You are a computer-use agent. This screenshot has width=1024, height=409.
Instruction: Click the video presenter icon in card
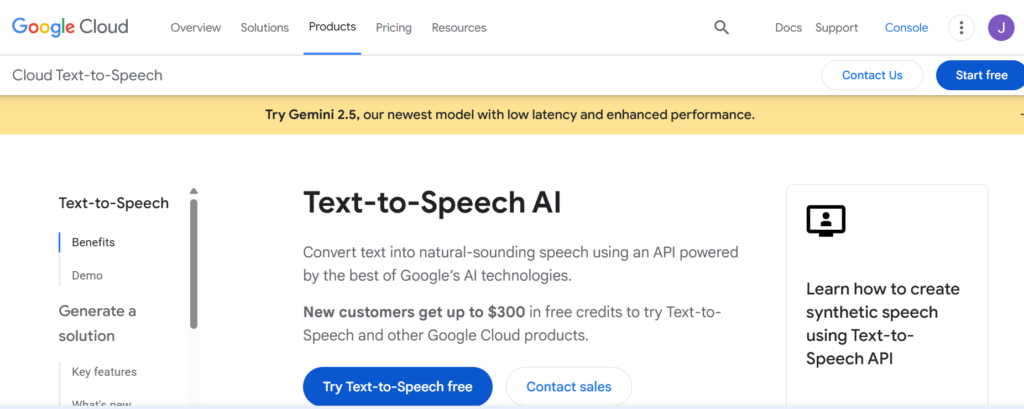tap(826, 221)
